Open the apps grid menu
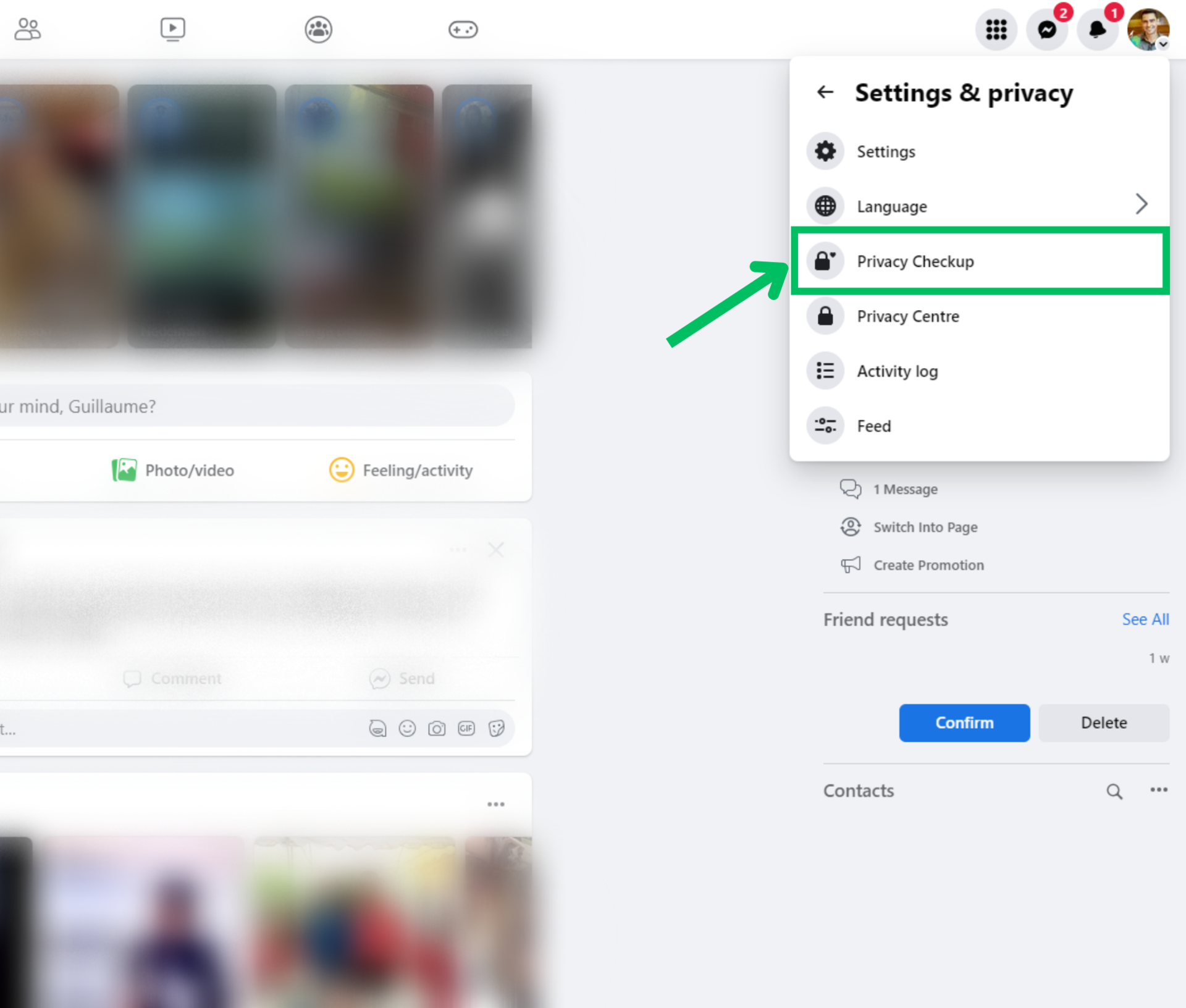This screenshot has width=1186, height=1008. 996,29
